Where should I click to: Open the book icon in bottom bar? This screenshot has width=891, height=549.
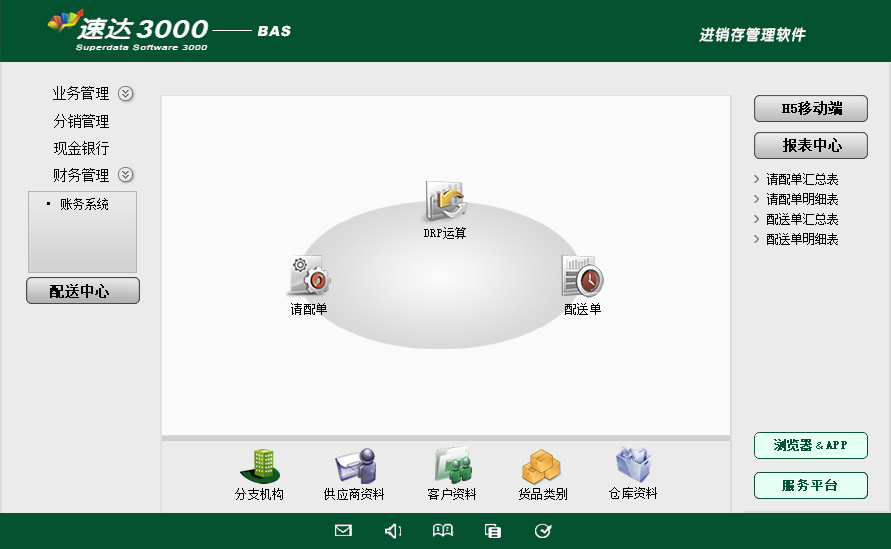pos(443,531)
